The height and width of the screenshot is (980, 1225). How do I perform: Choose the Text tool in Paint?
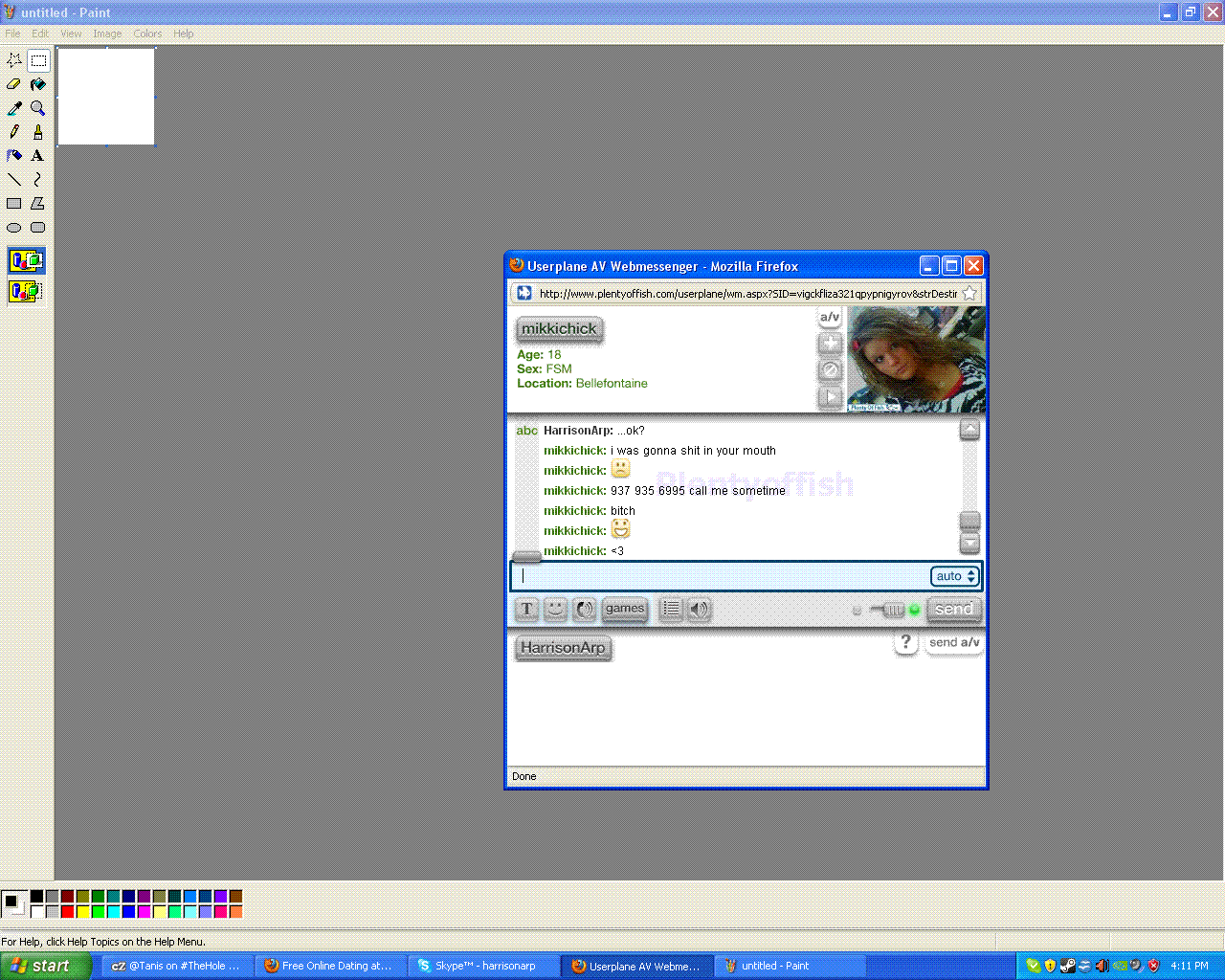tap(38, 155)
